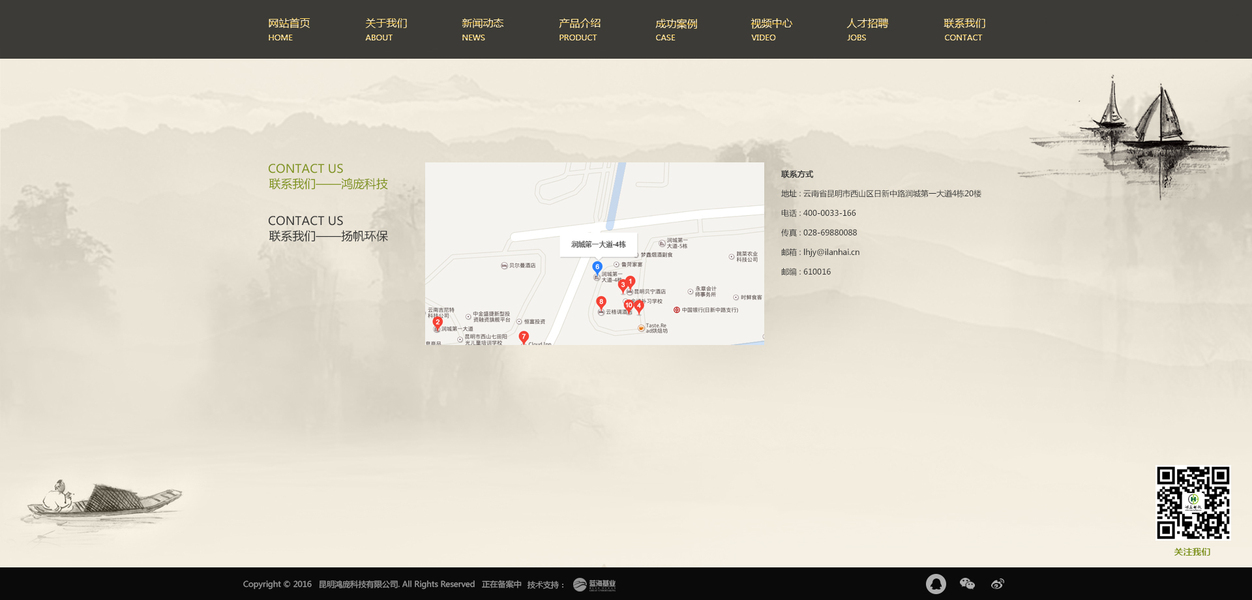Viewport: 1252px width, 600px height.
Task: Select red map marker number 1
Action: point(630,283)
